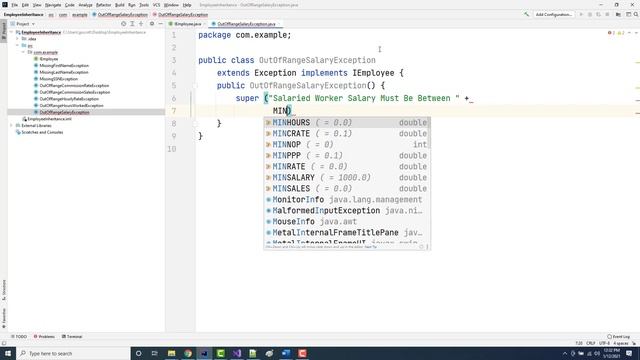The image size is (640, 360).
Task: Open Chrome from the taskbar
Action: (x=188, y=353)
